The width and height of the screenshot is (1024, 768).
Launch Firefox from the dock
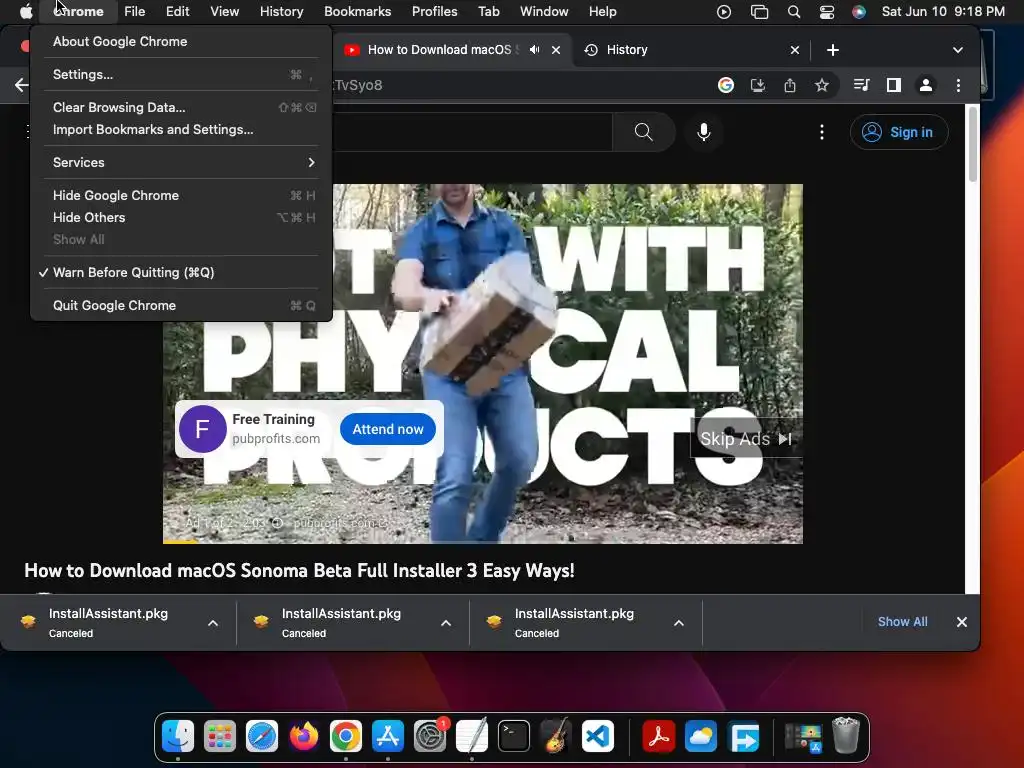pyautogui.click(x=304, y=737)
